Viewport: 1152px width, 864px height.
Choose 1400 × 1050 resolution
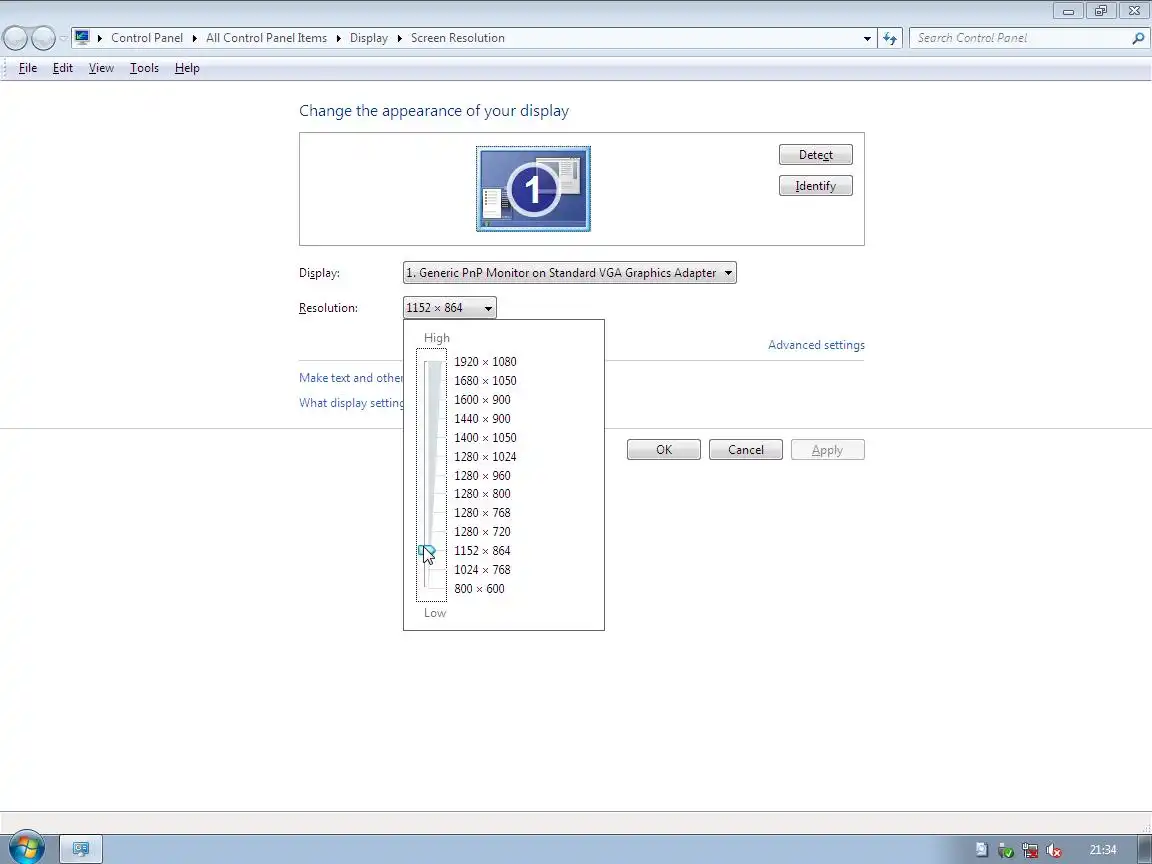pyautogui.click(x=485, y=437)
